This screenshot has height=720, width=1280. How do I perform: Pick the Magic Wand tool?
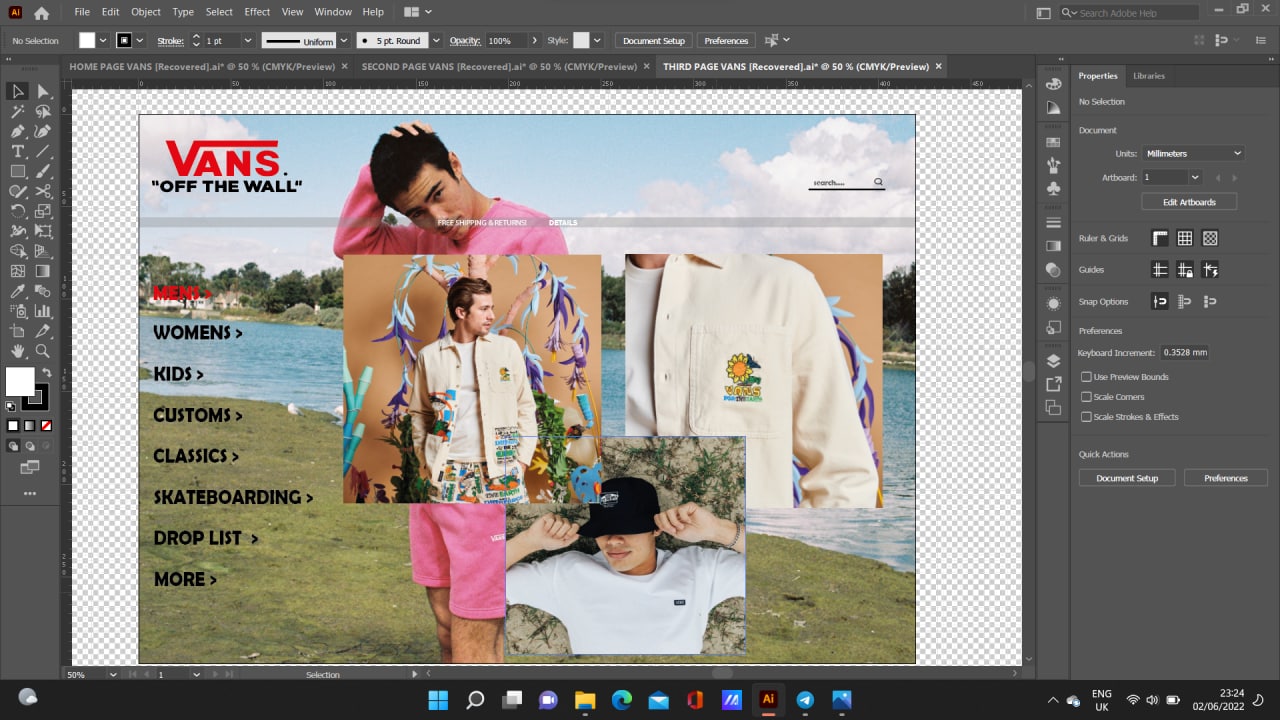pyautogui.click(x=18, y=111)
